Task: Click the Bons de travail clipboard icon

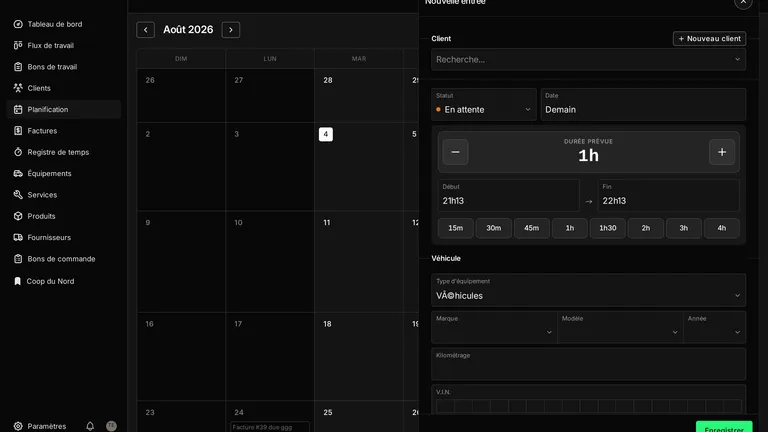Action: [x=18, y=67]
